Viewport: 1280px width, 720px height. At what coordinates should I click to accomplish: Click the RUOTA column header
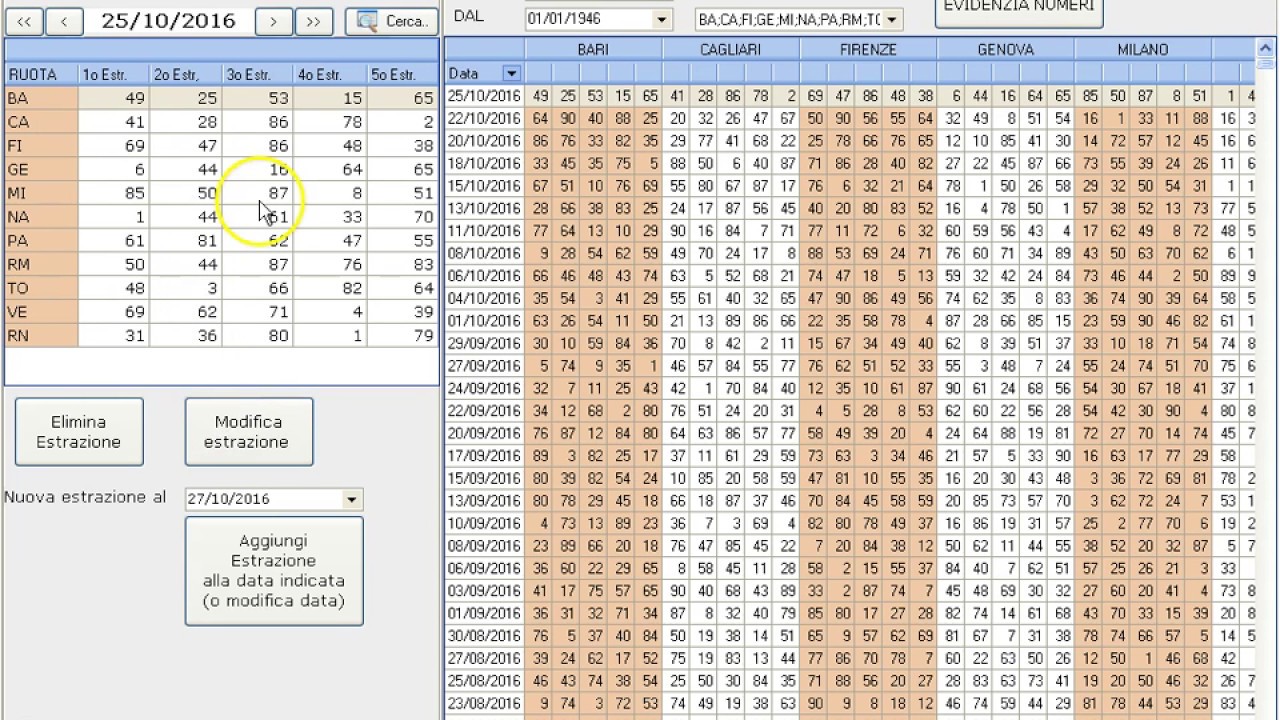[41, 74]
